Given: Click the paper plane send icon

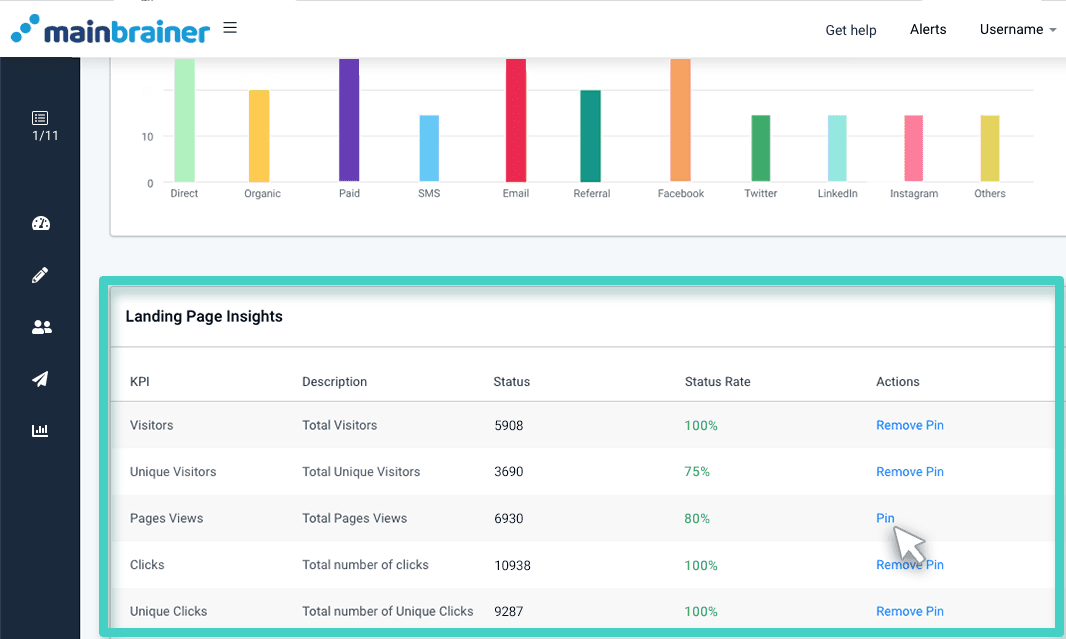Looking at the screenshot, I should tap(40, 379).
